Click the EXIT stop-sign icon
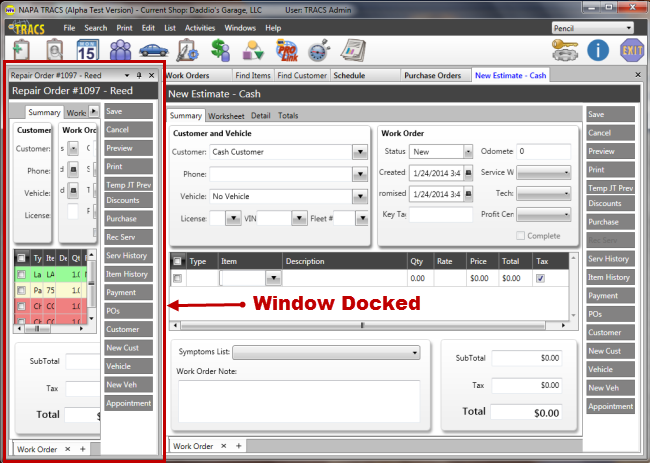The height and width of the screenshot is (463, 650). 632,51
